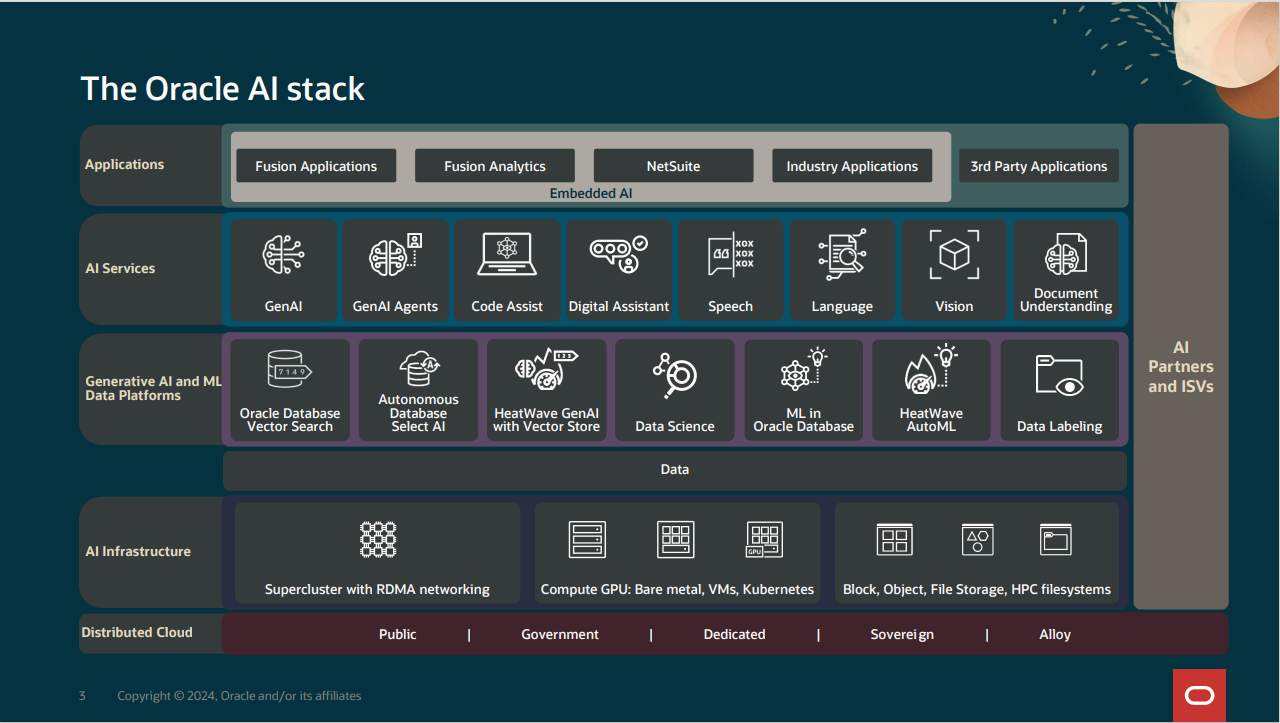Click the HeatWave AutoML flame icon
Image resolution: width=1280 pixels, height=723 pixels.
[x=931, y=368]
